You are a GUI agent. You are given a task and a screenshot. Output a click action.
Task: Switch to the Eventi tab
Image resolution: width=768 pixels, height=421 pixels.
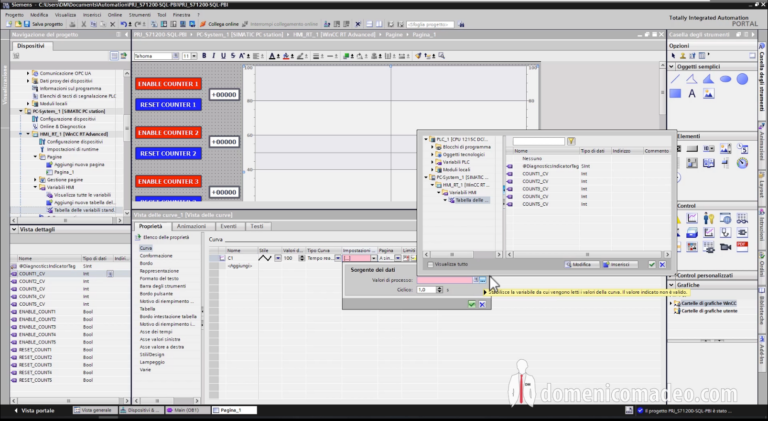click(228, 226)
